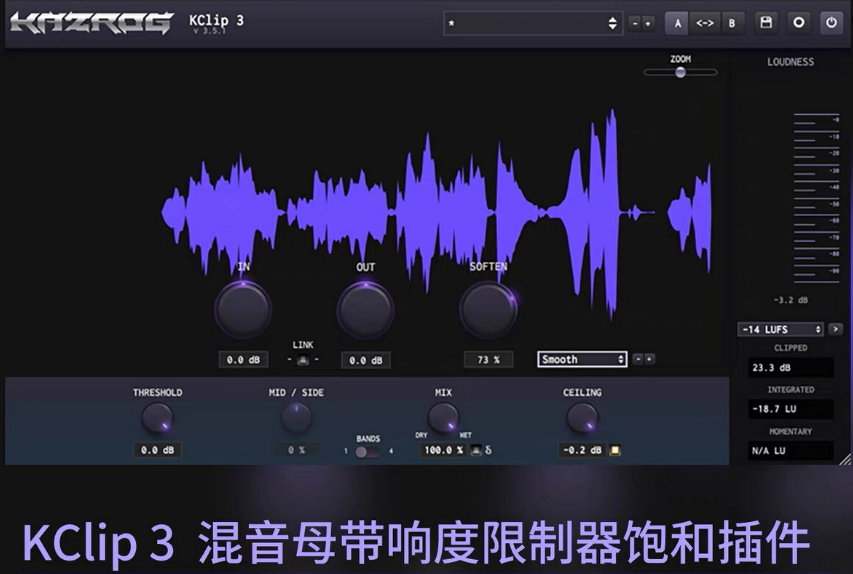Click the Mix value field 100.0 %

[x=443, y=450]
